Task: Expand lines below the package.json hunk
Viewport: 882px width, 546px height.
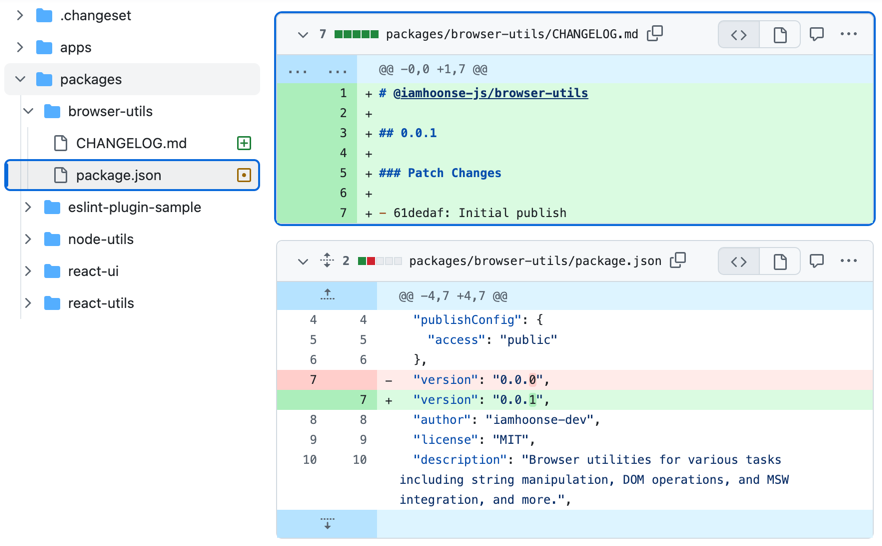Action: [327, 524]
